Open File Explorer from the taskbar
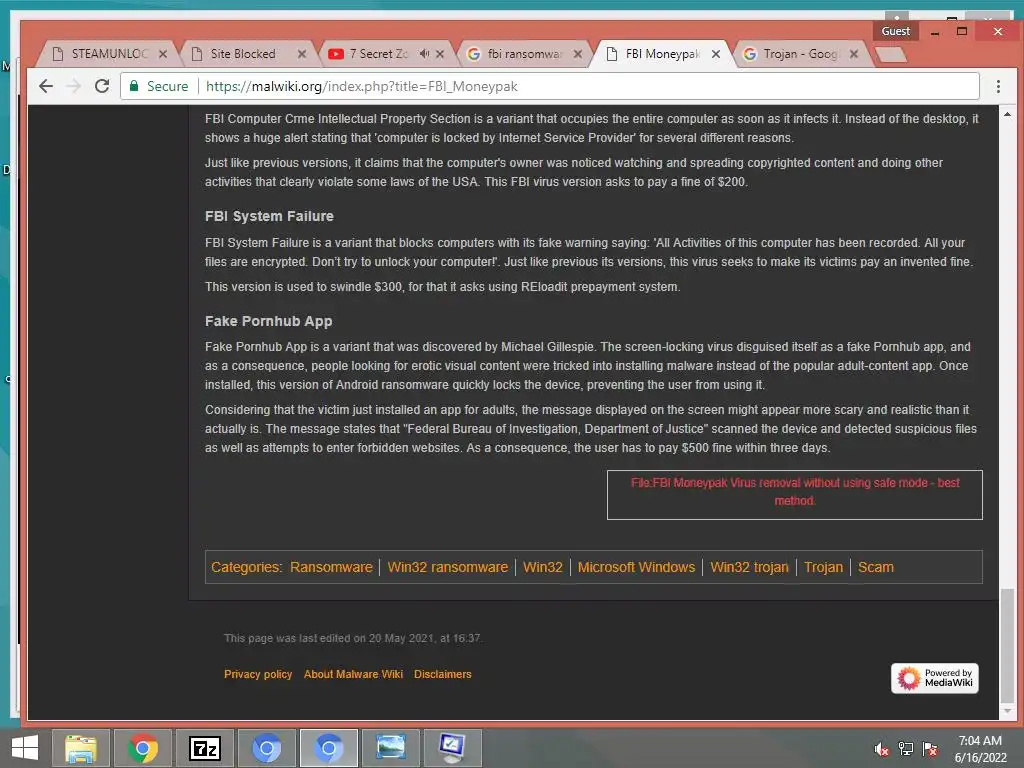Image resolution: width=1024 pixels, height=768 pixels. pyautogui.click(x=81, y=748)
